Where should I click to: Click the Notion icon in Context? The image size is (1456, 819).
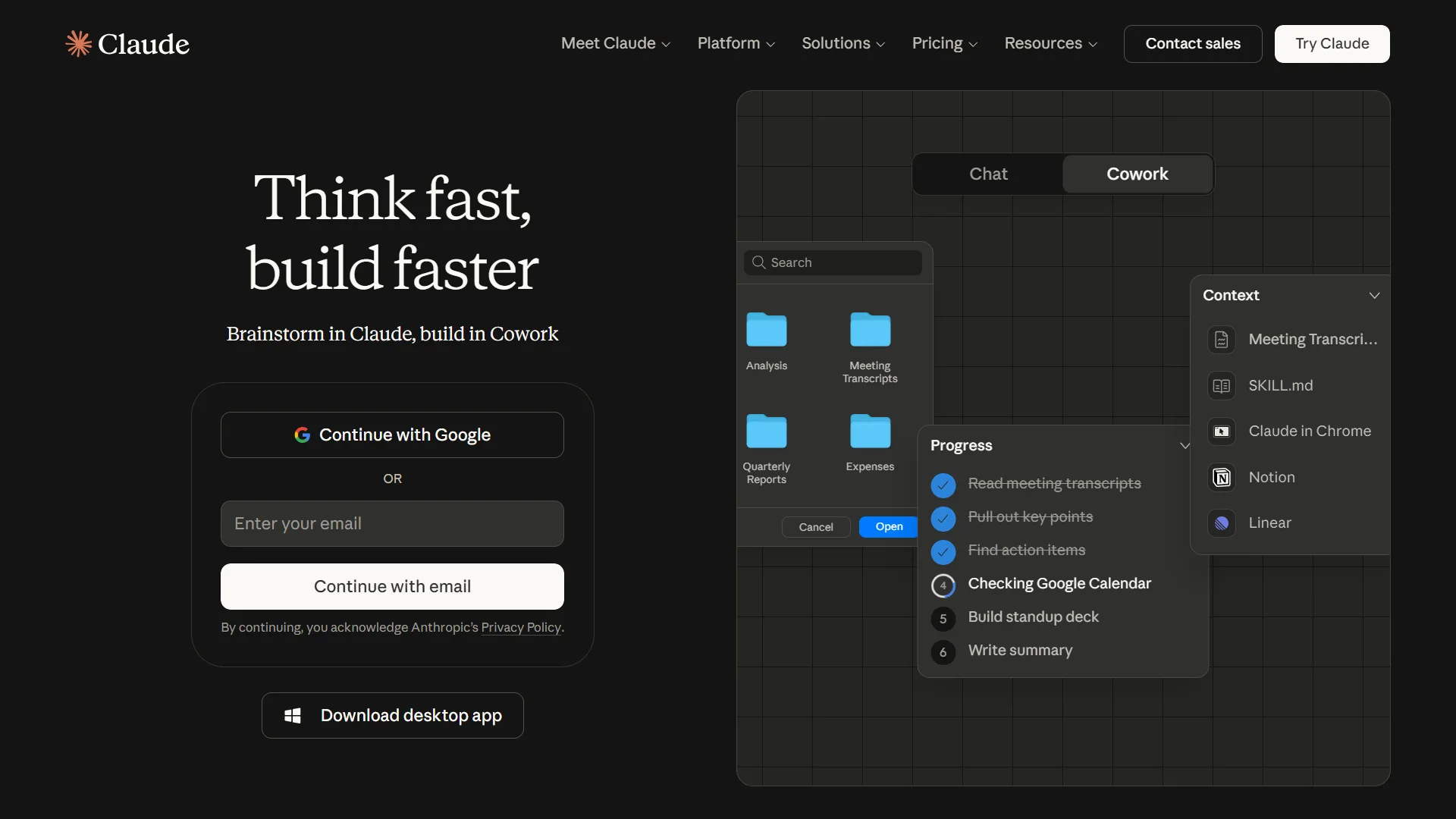(1222, 477)
